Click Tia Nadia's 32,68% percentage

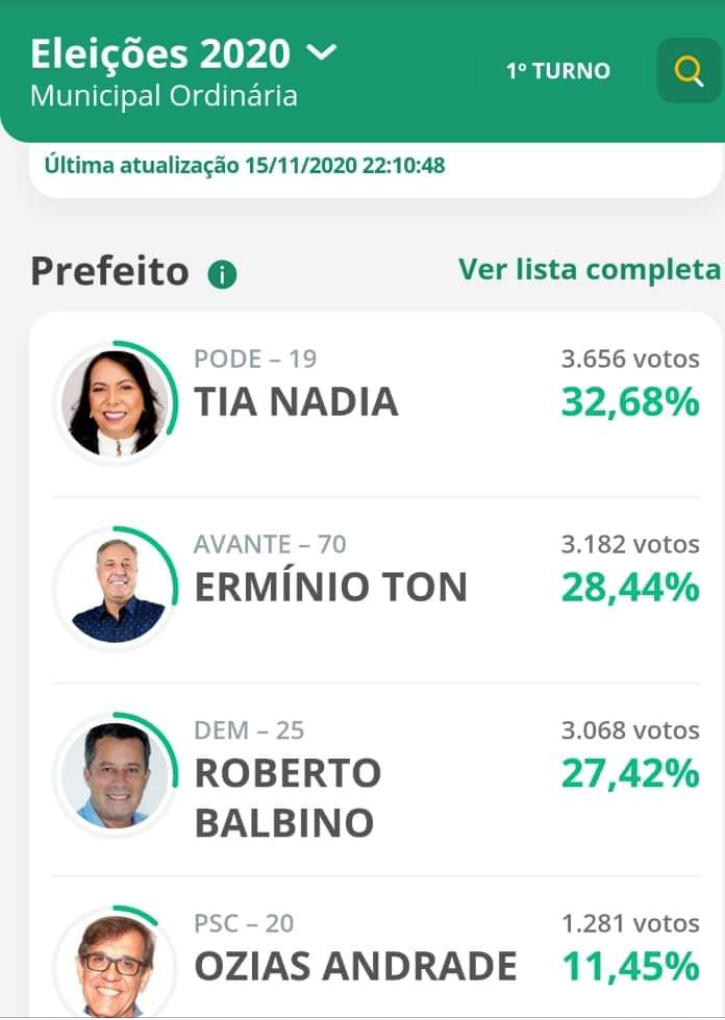point(630,401)
